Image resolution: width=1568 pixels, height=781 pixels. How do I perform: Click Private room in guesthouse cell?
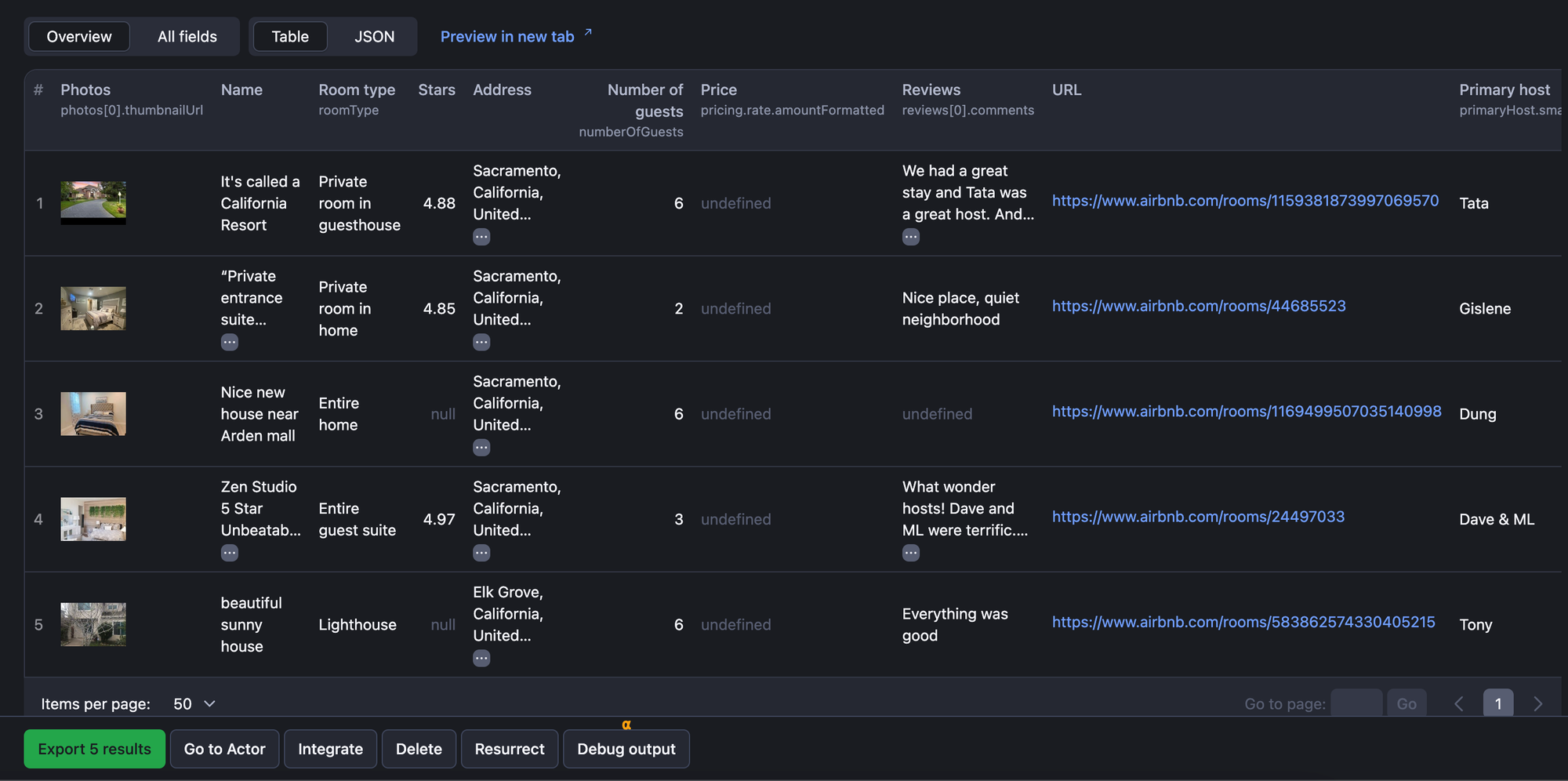[359, 203]
